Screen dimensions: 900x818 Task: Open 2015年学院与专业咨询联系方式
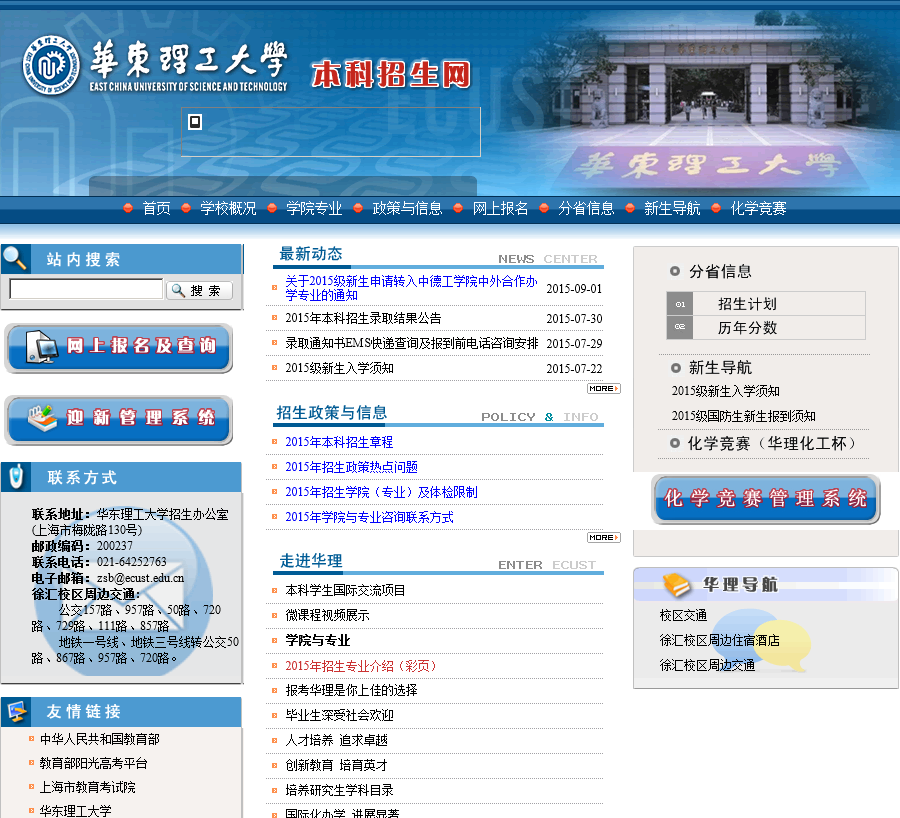pos(369,517)
